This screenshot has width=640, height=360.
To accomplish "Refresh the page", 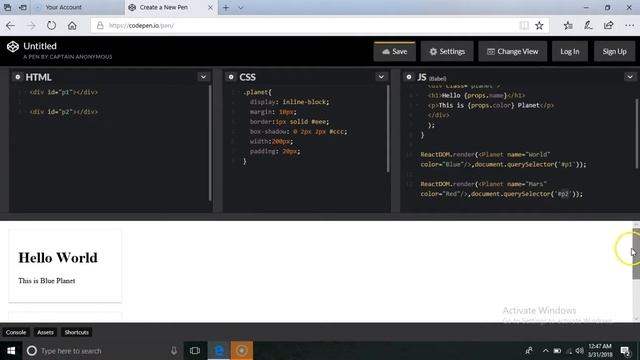I will [x=51, y=25].
